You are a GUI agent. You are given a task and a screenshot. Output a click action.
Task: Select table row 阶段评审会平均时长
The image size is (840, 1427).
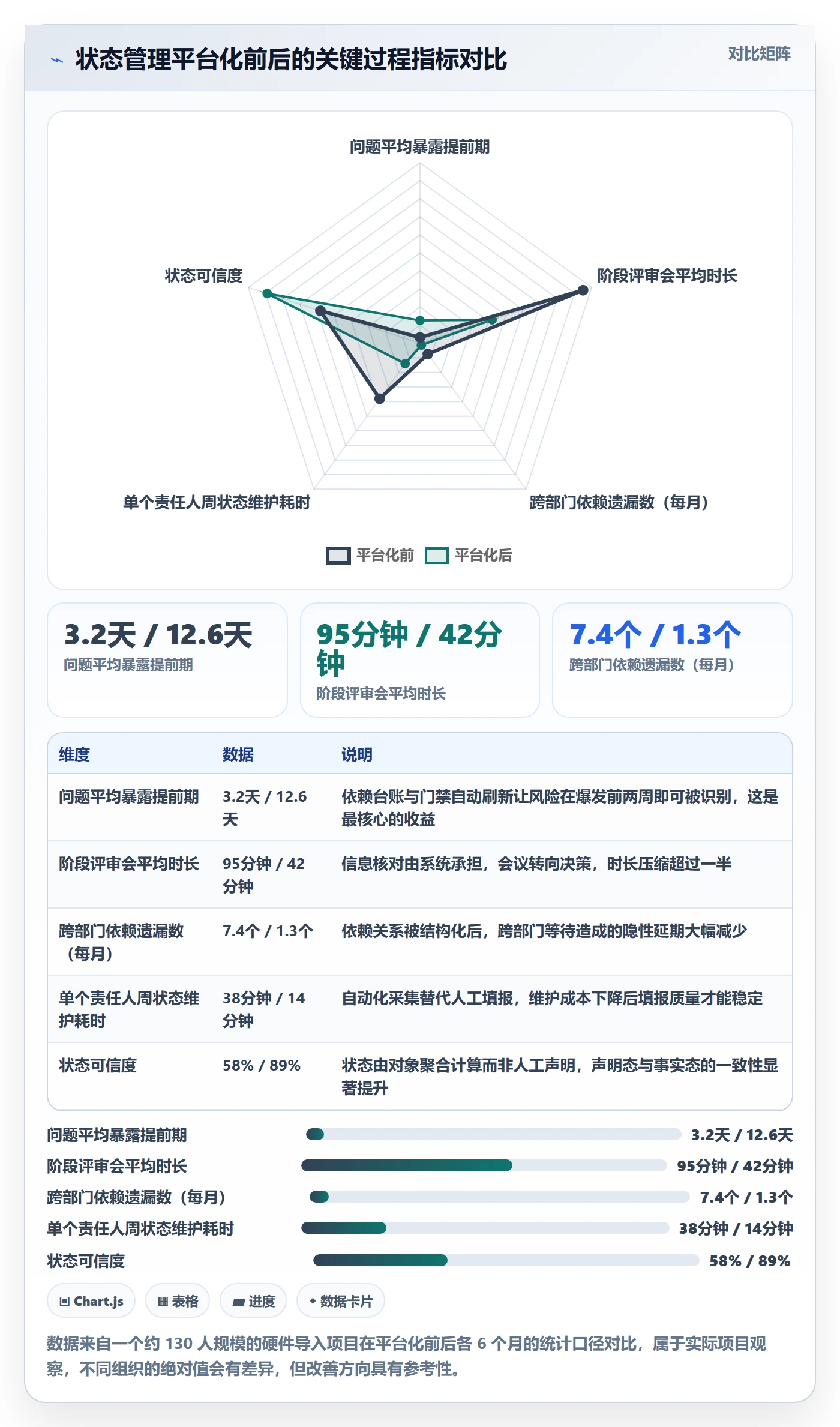(420, 874)
